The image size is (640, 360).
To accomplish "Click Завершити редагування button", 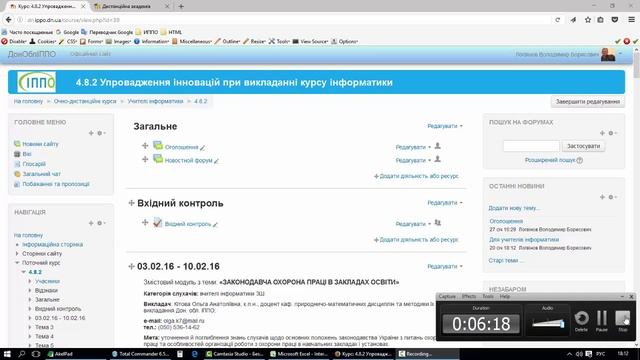I will point(588,102).
